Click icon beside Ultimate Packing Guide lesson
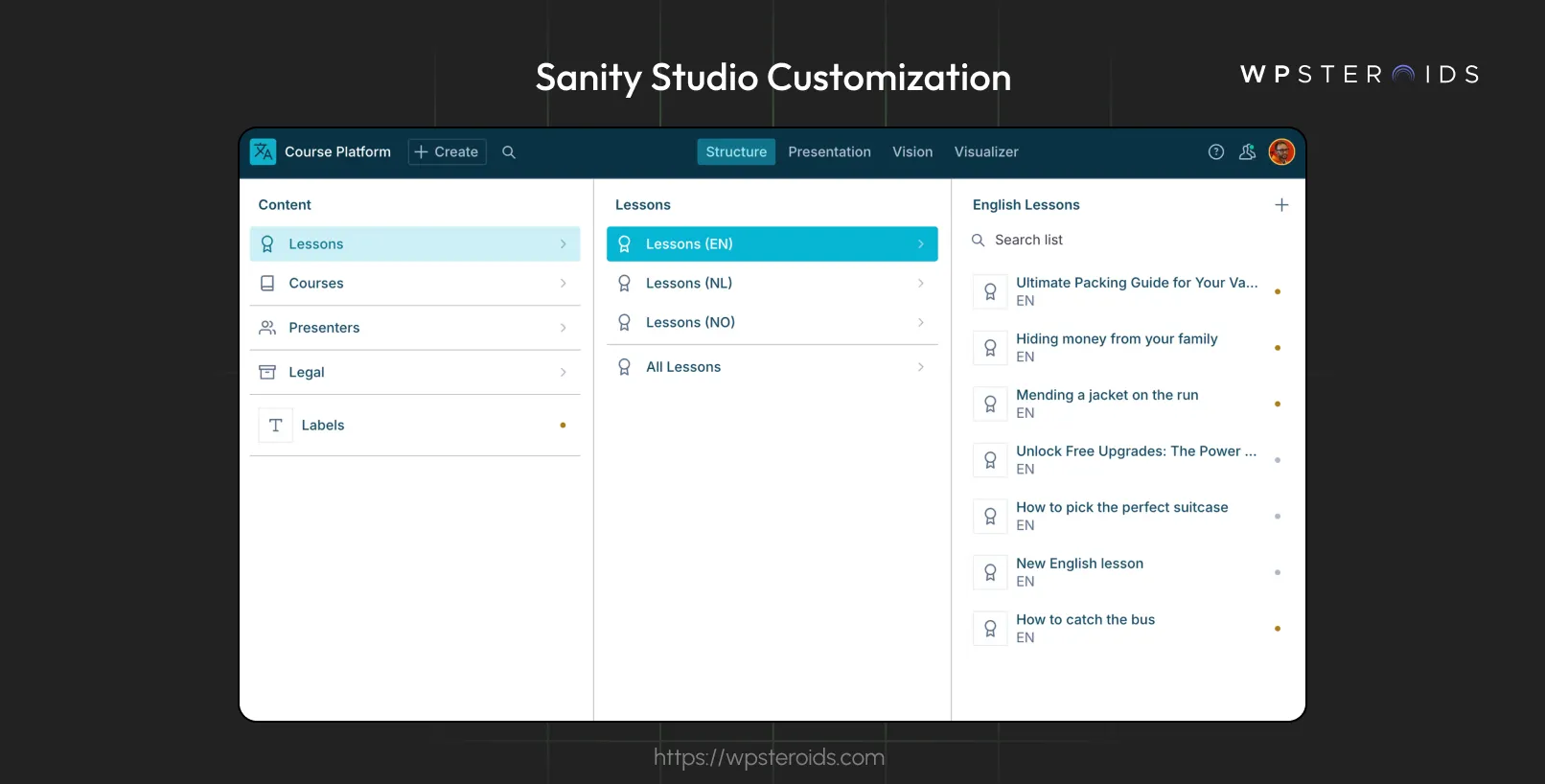 click(x=990, y=291)
